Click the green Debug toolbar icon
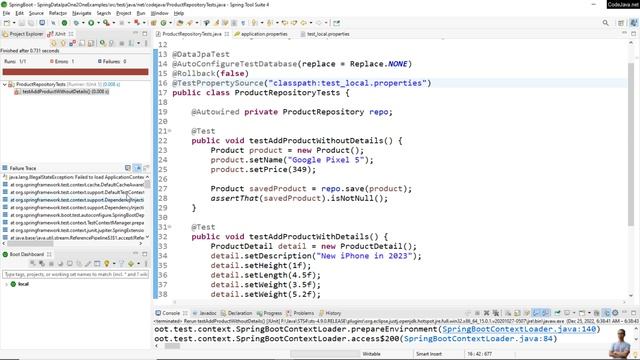 pyautogui.click(x=76, y=23)
